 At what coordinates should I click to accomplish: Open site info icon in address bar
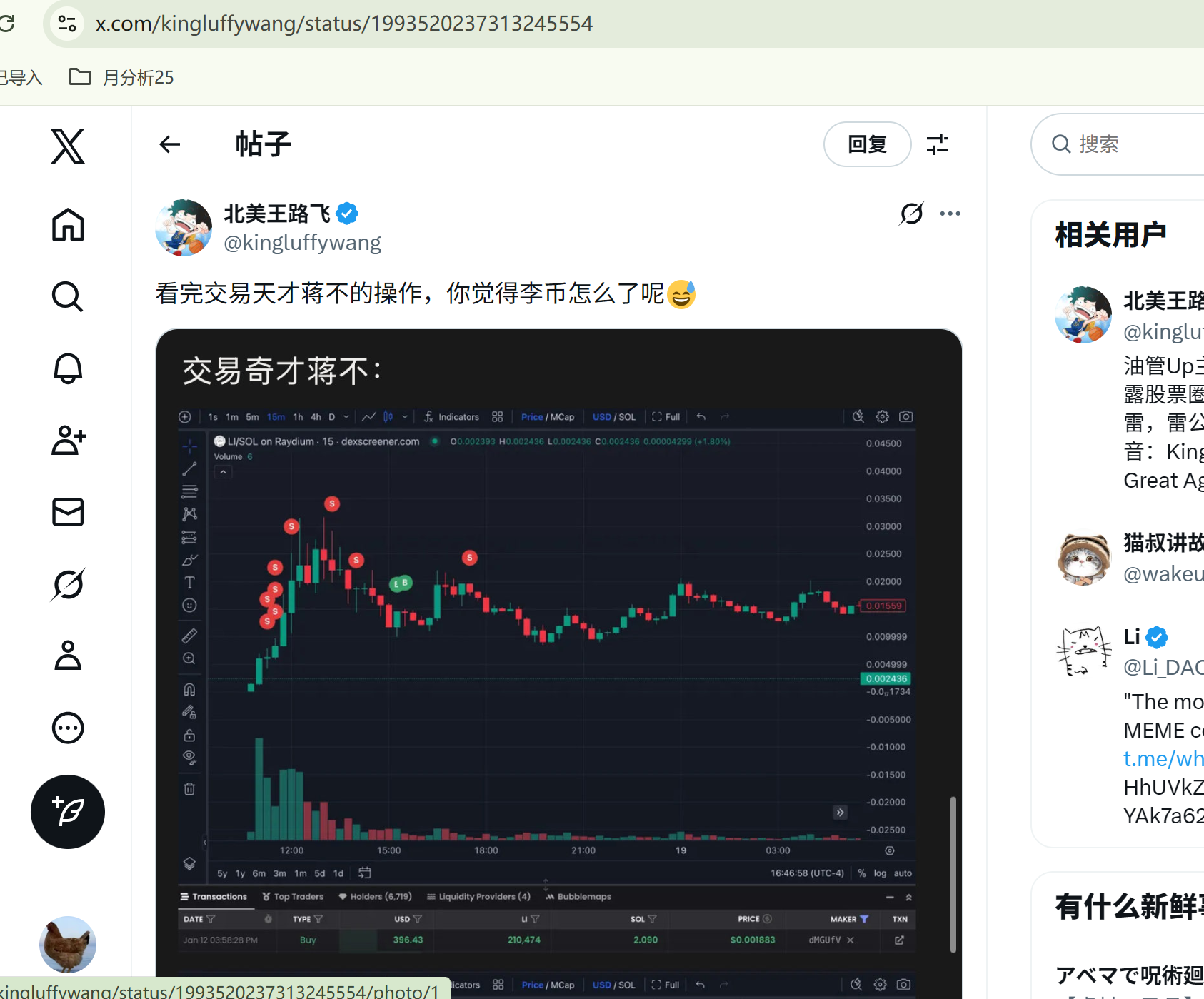click(67, 24)
